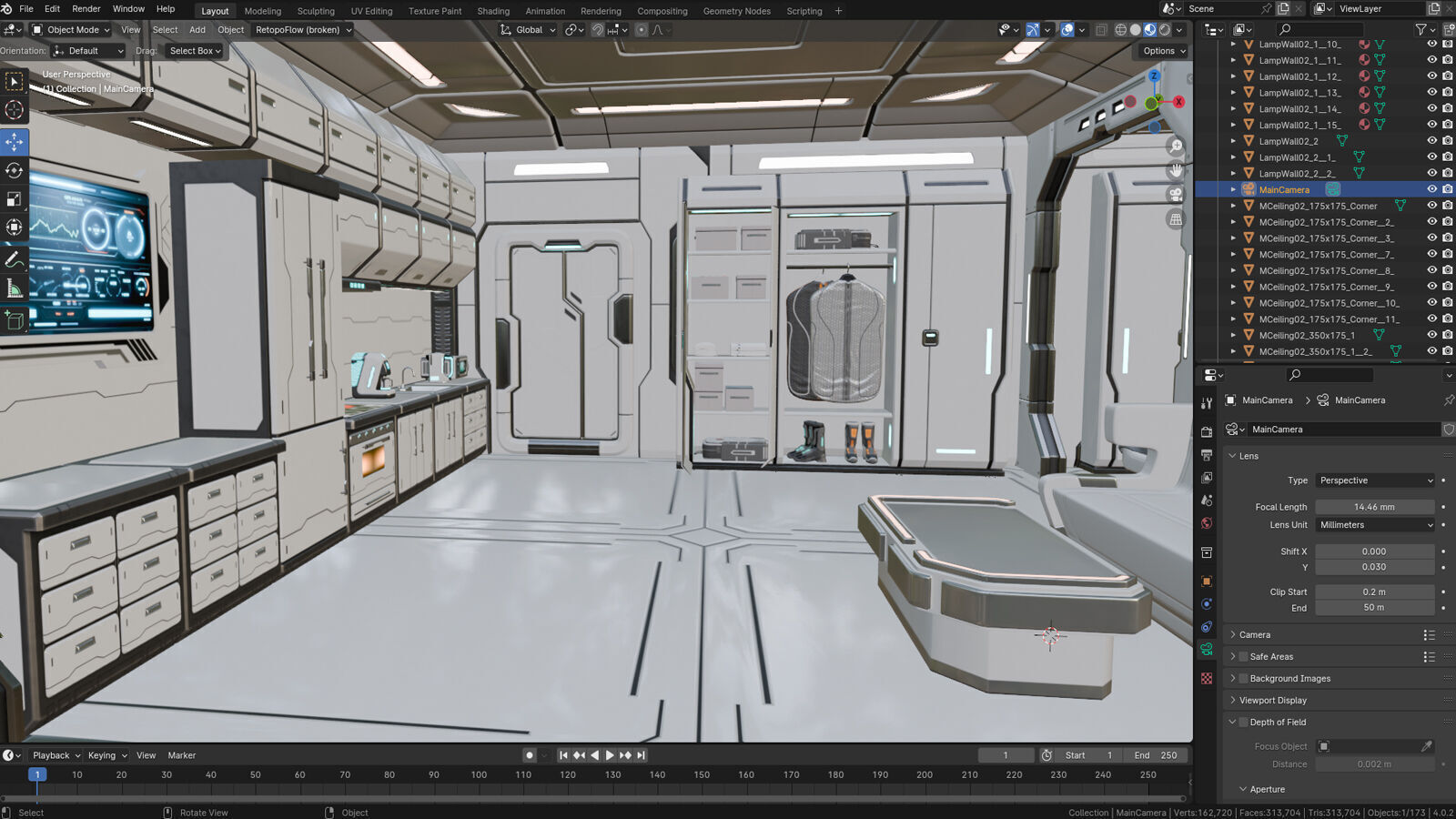The width and height of the screenshot is (1456, 819).
Task: Collapse the Aperture subpanel
Action: click(1243, 790)
